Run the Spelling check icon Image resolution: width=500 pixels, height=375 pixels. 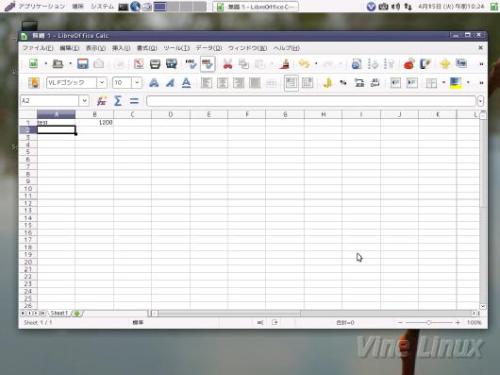191,63
